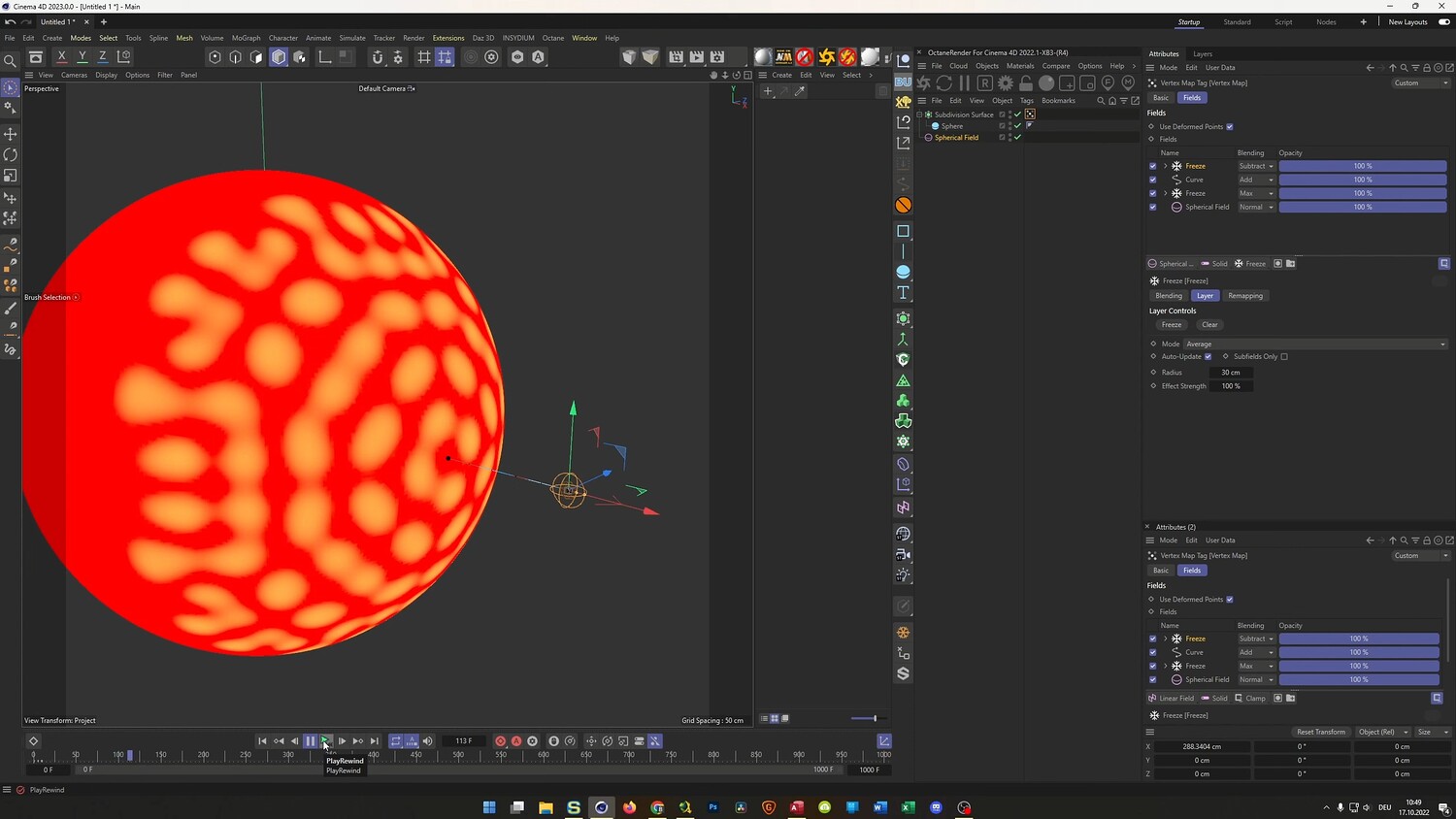Open the Mode dropdown showing Average
The width and height of the screenshot is (1456, 819).
click(1315, 344)
